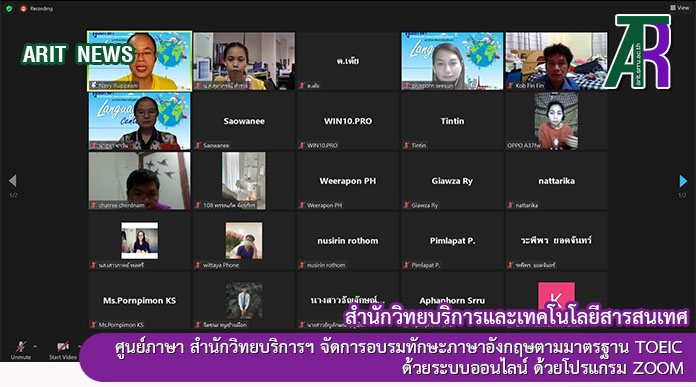Image resolution: width=696 pixels, height=387 pixels.
Task: Click the large nusirin rothom name text
Action: pyautogui.click(x=348, y=241)
